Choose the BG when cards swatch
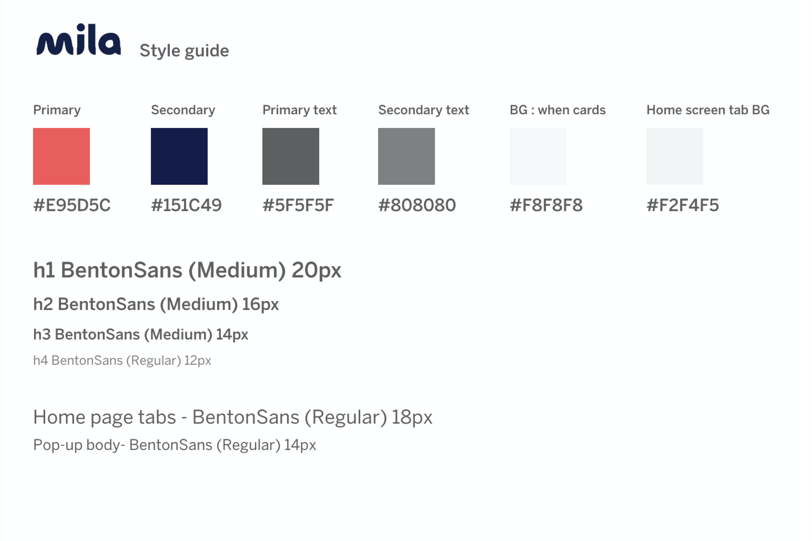Image resolution: width=812 pixels, height=541 pixels. click(538, 156)
